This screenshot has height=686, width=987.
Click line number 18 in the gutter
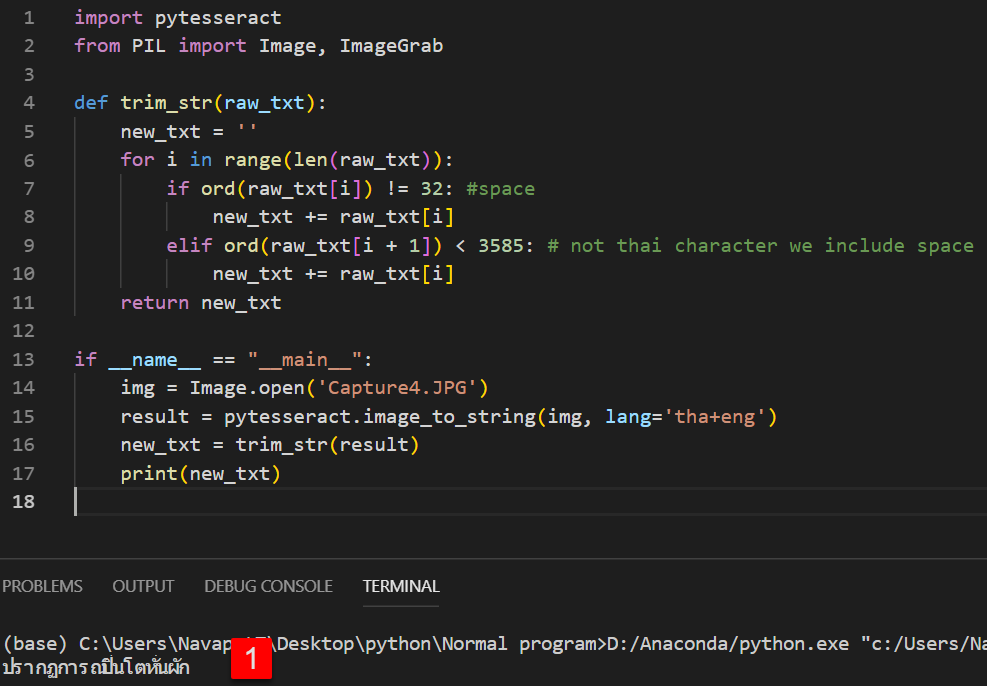point(23,502)
